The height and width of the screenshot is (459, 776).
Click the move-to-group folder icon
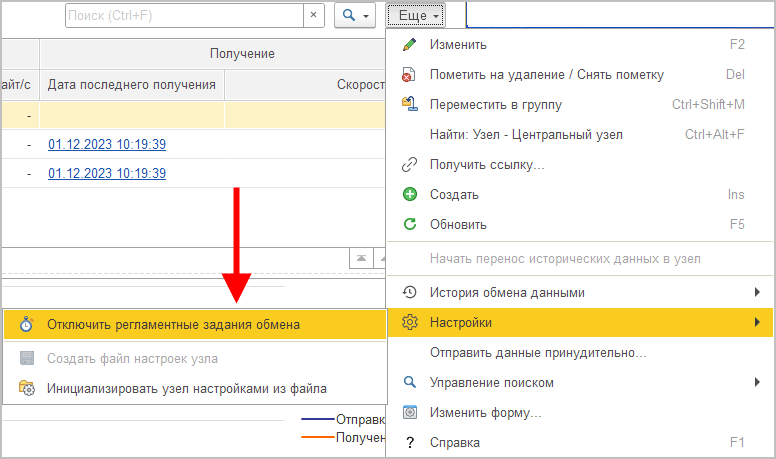click(409, 104)
